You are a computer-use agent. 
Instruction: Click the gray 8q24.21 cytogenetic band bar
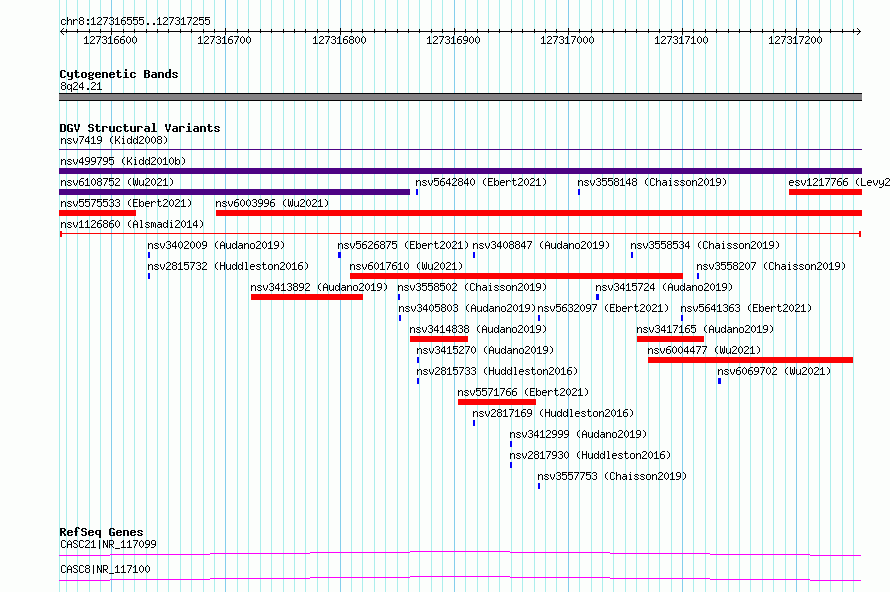click(460, 97)
